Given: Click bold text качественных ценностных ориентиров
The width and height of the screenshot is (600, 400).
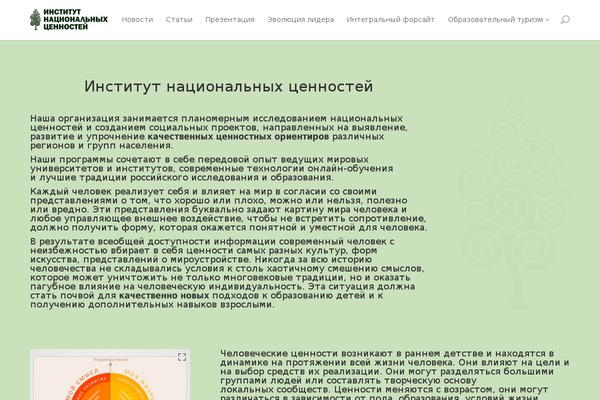Looking at the screenshot, I should pos(238,137).
